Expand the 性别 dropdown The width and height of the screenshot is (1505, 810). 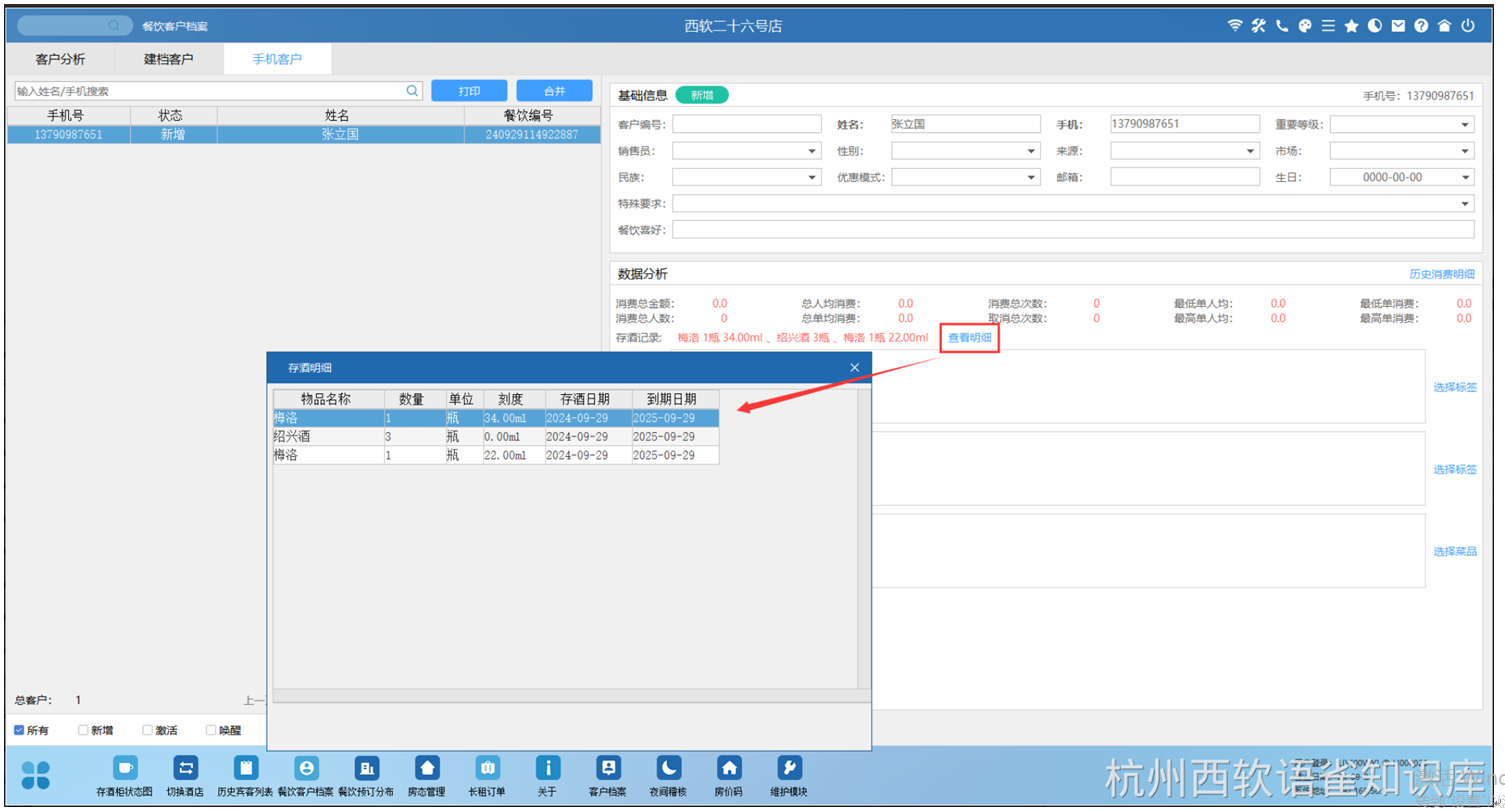pyautogui.click(x=966, y=151)
